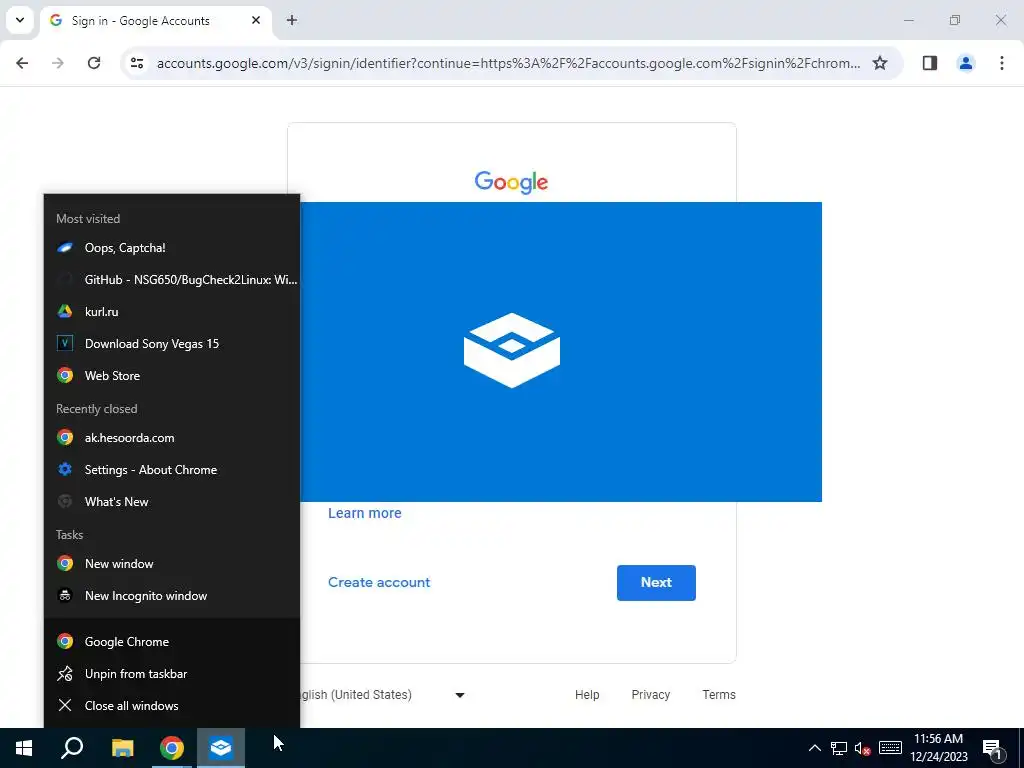Click the blue Next button
Viewport: 1024px width, 768px height.
656,583
